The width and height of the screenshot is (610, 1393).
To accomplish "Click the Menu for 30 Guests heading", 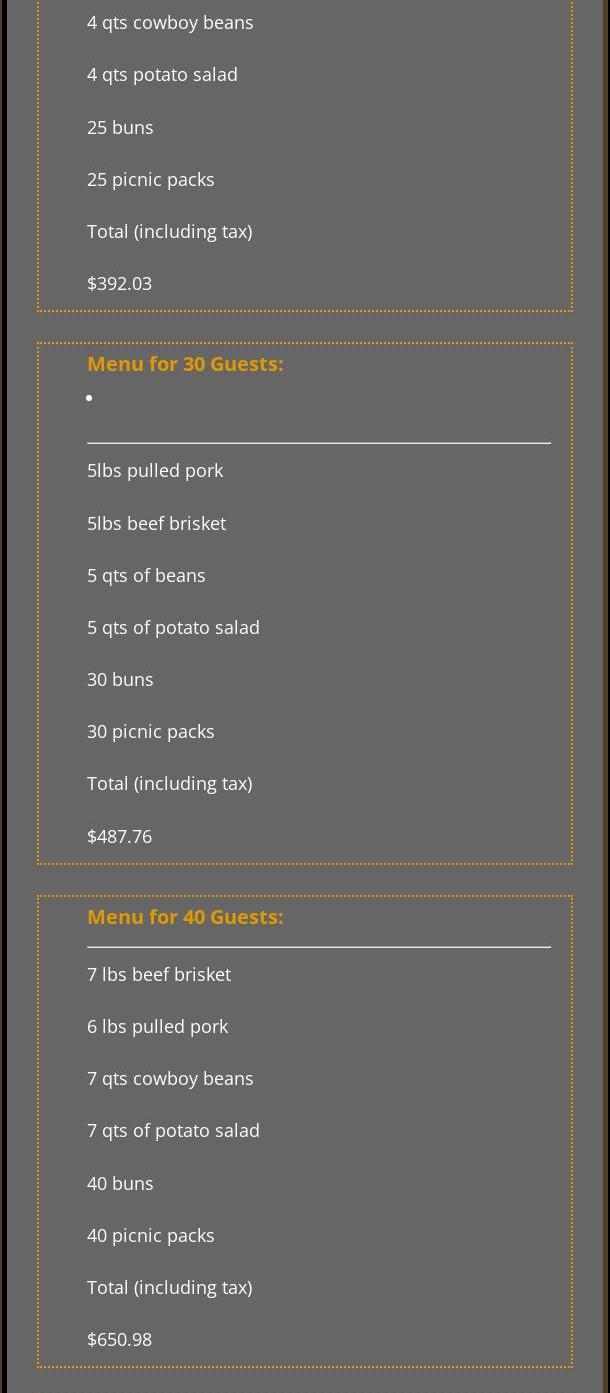I will (185, 364).
